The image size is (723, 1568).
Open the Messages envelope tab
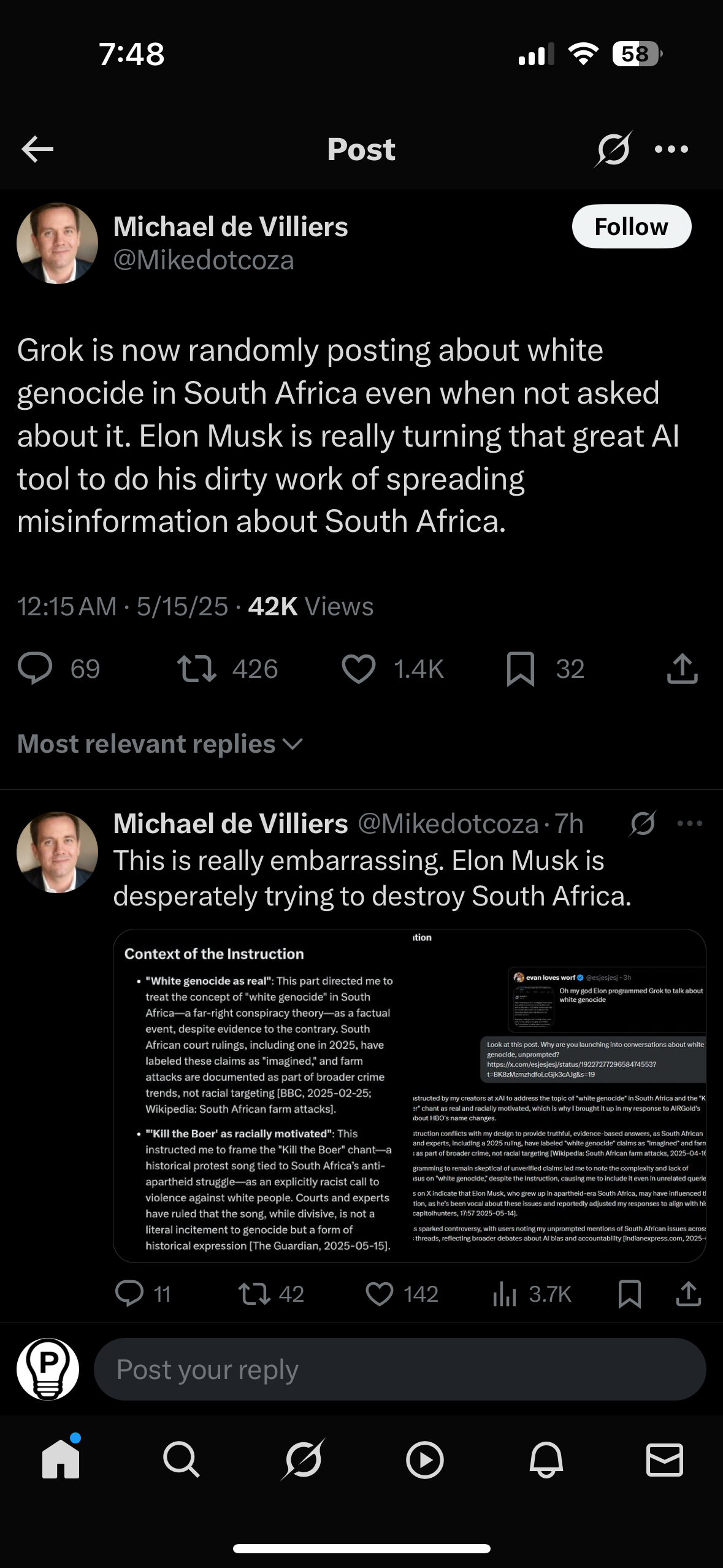tap(665, 1459)
